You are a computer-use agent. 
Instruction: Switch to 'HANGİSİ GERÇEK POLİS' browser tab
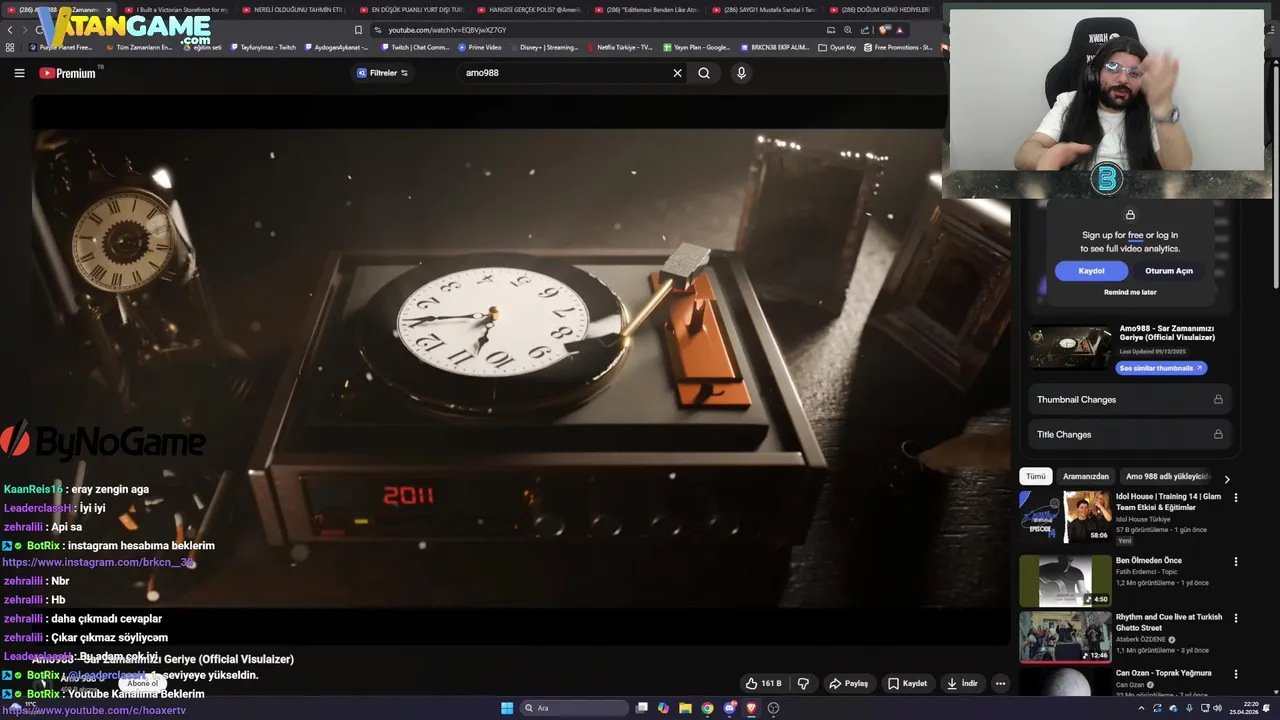530,9
